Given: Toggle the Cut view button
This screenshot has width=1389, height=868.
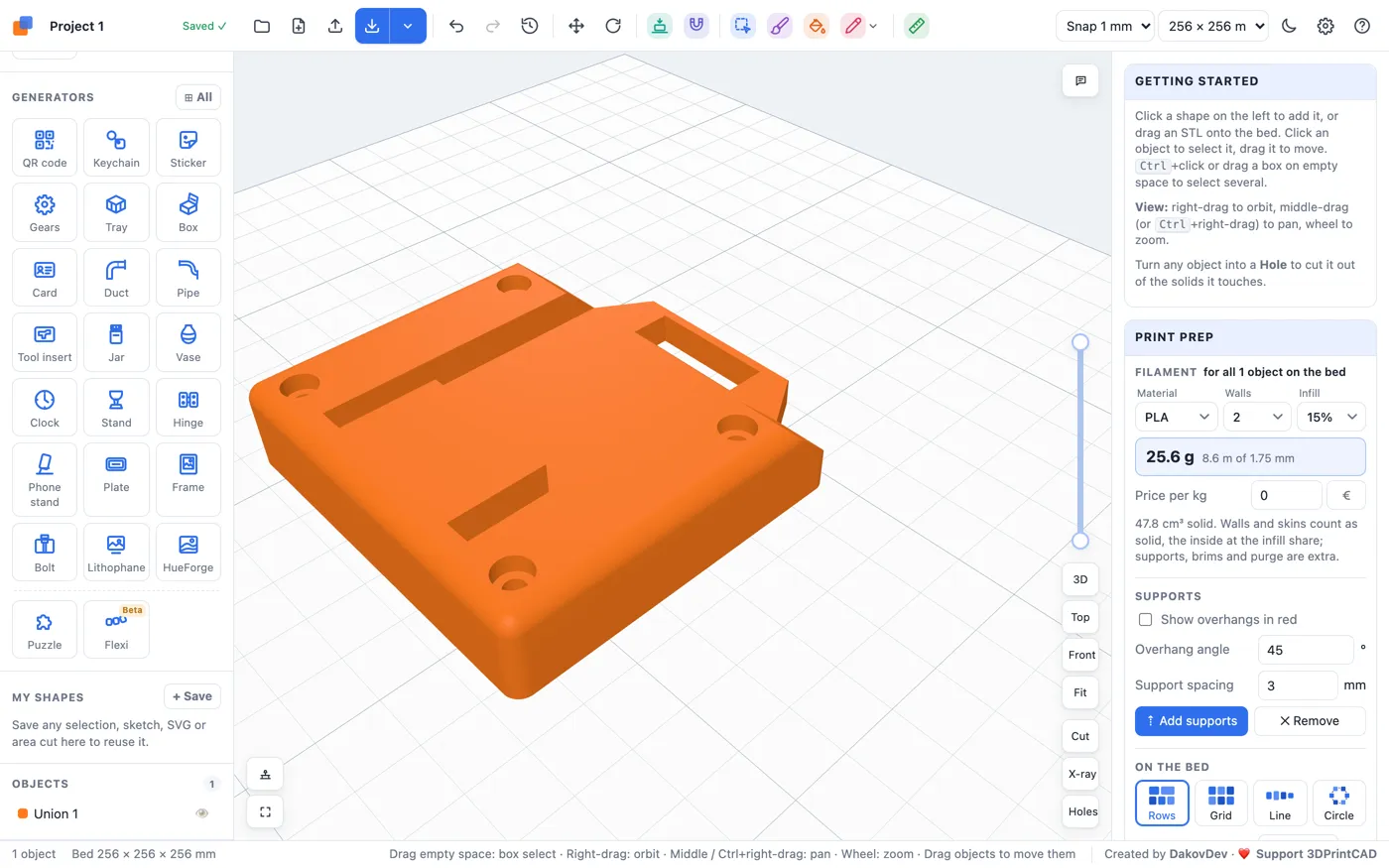Looking at the screenshot, I should (x=1080, y=736).
